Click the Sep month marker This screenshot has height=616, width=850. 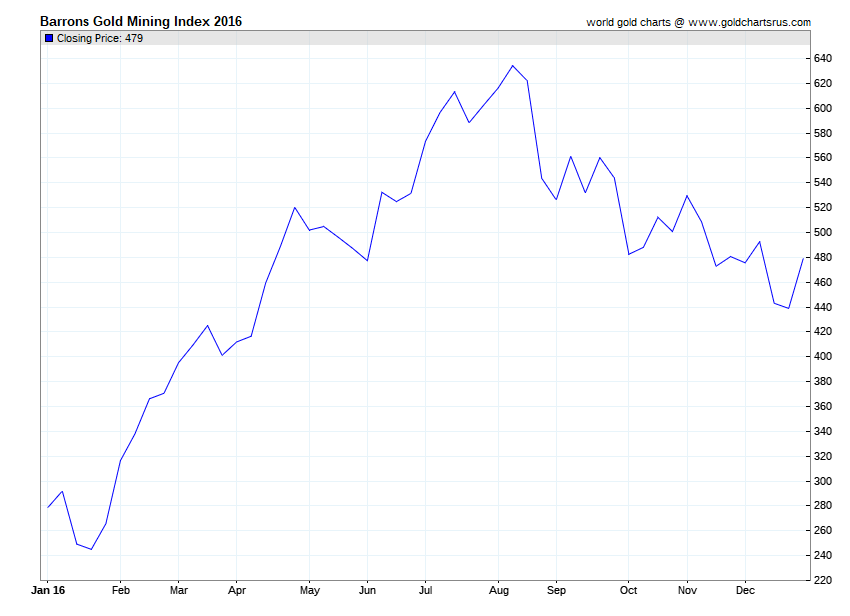click(x=556, y=591)
